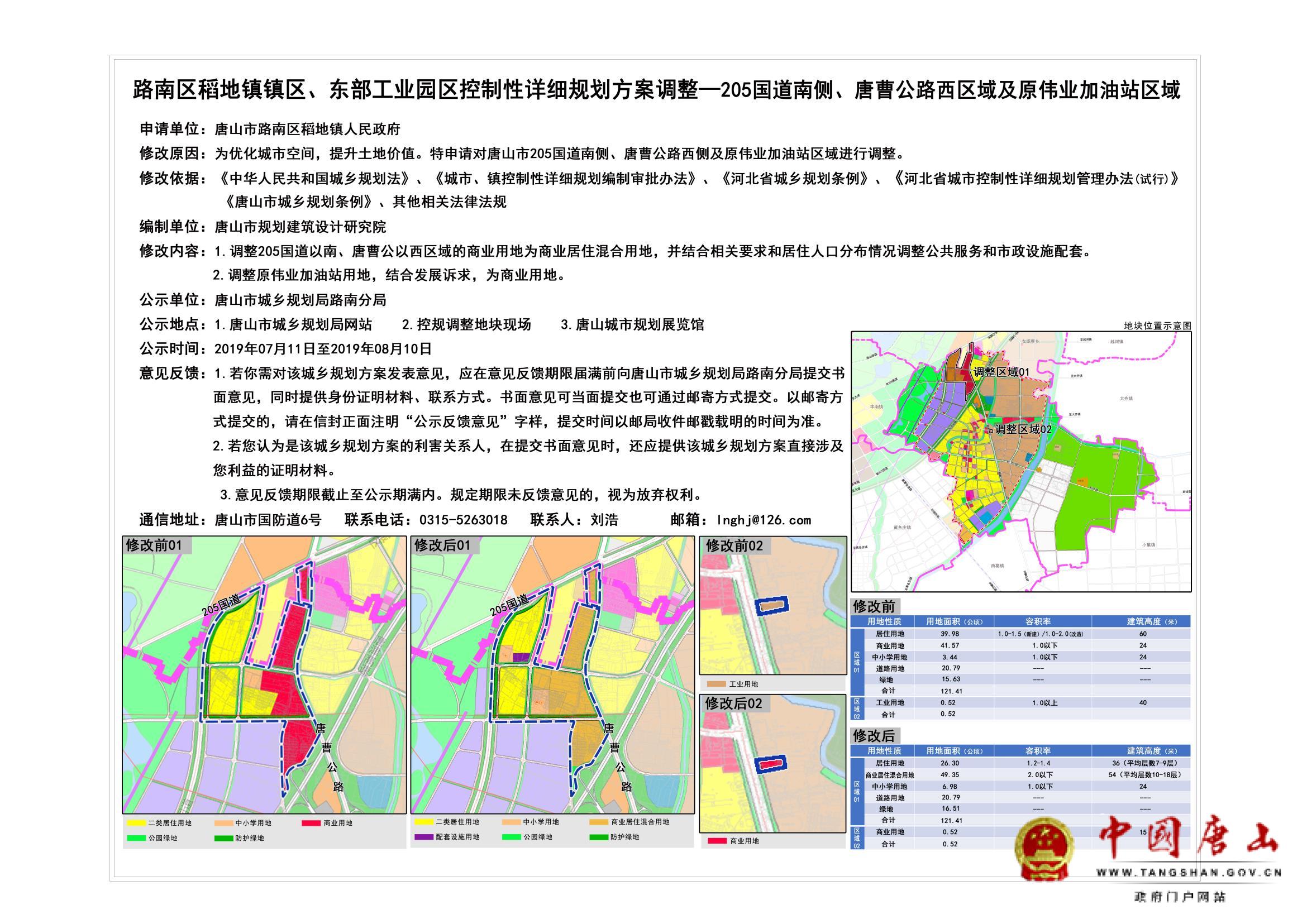Click the 申请单位 label

[173, 129]
